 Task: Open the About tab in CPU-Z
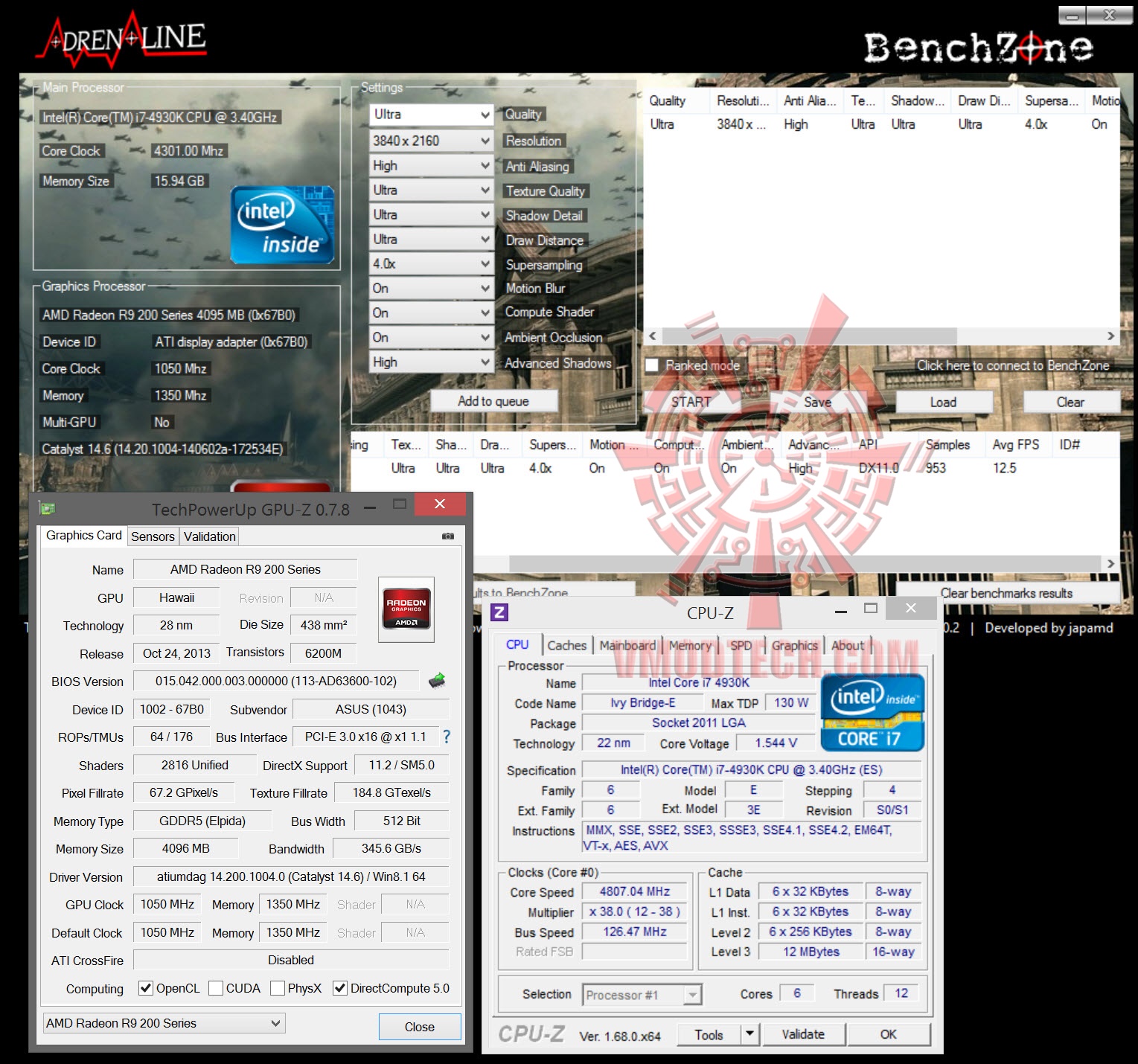click(x=848, y=645)
